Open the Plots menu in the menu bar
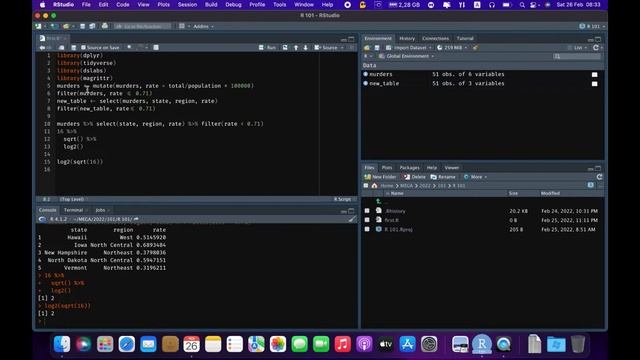Screen dimensions: 640x360 [163, 5]
